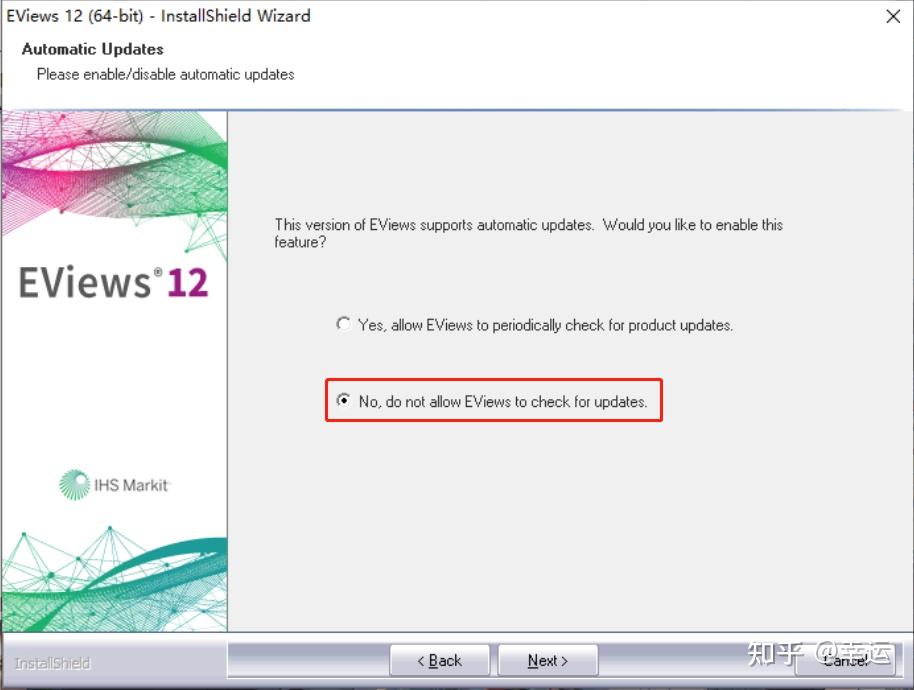Click the 'Please enable/disable automatic updates' subtitle
This screenshot has width=914, height=690.
pyautogui.click(x=166, y=75)
